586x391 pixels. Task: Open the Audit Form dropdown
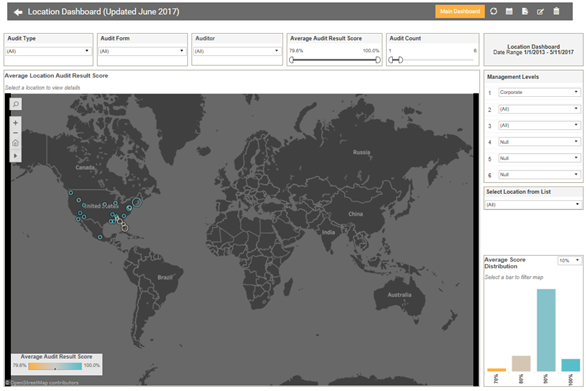[142, 51]
